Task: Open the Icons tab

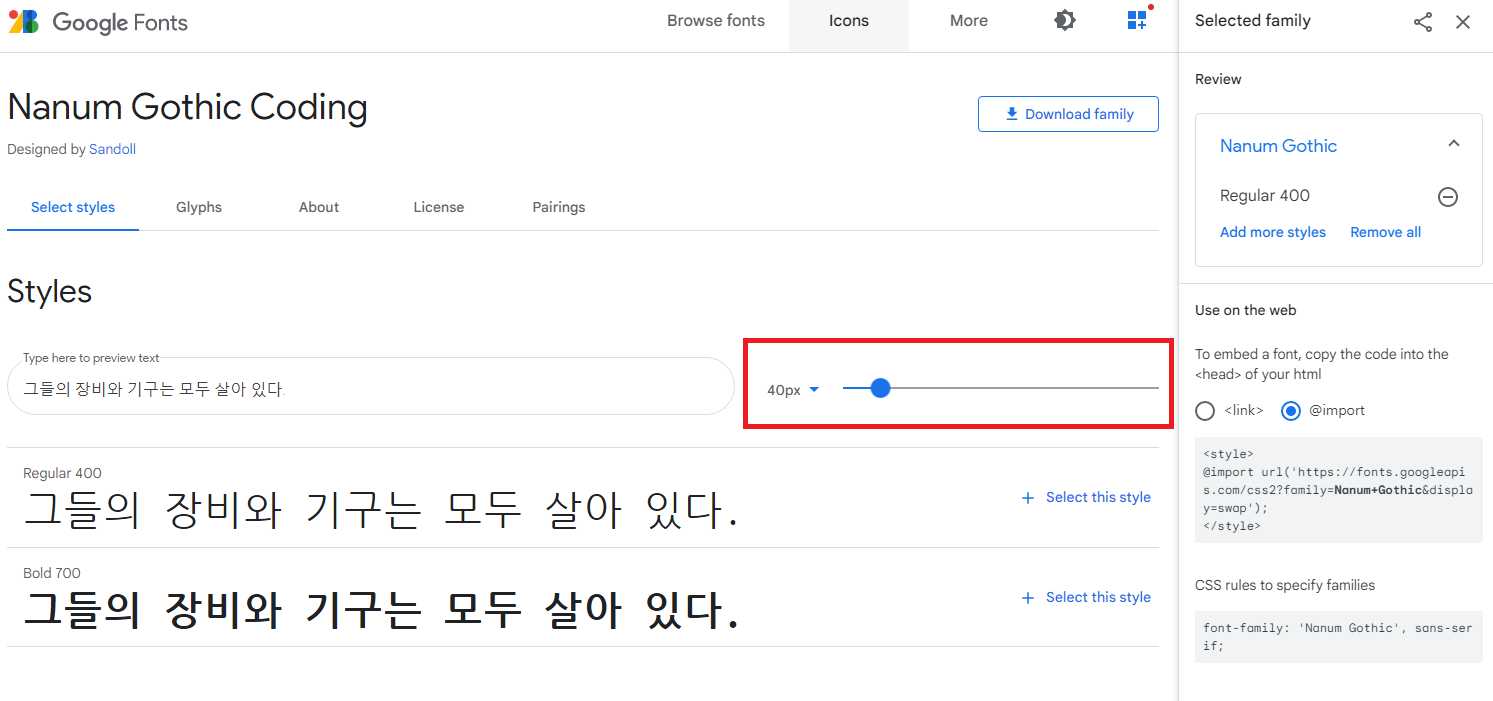Action: 849,21
